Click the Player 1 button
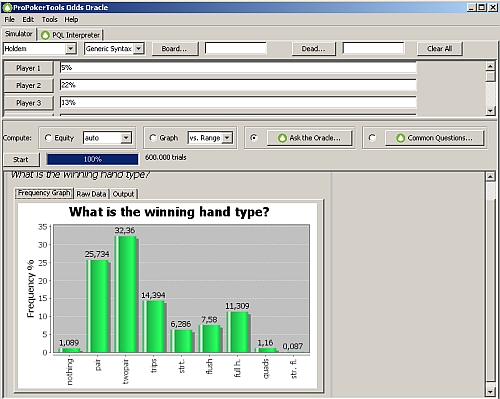Screen dimensions: 500x399 tap(28, 68)
